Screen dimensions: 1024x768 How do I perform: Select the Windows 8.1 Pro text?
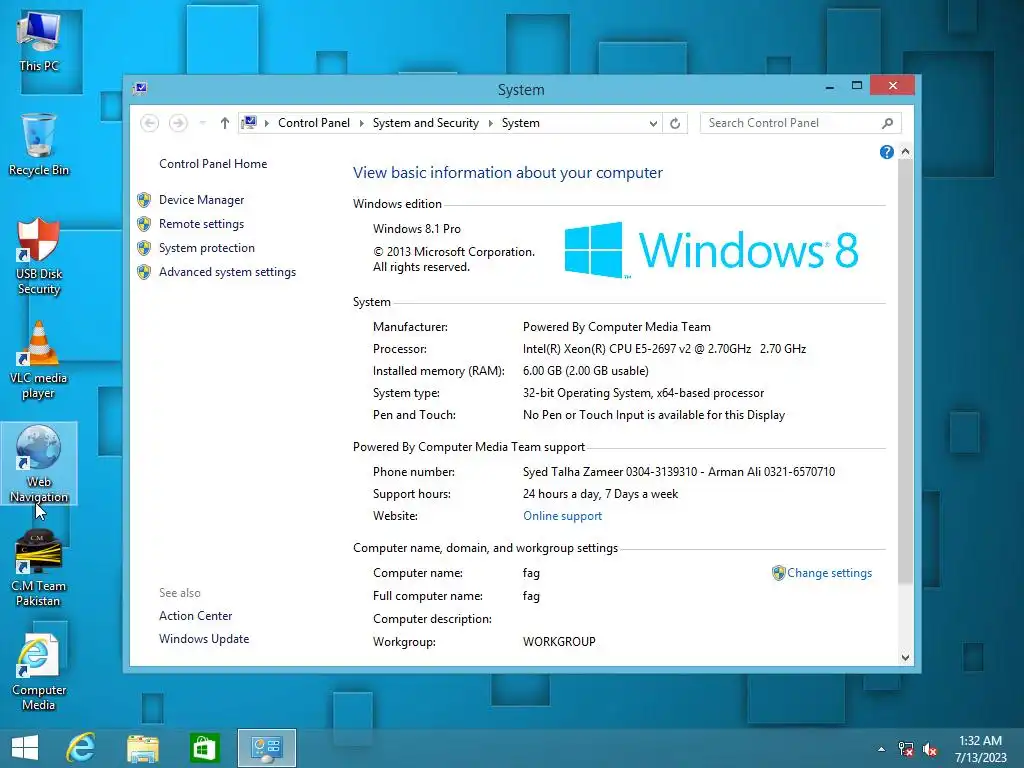pyautogui.click(x=417, y=229)
